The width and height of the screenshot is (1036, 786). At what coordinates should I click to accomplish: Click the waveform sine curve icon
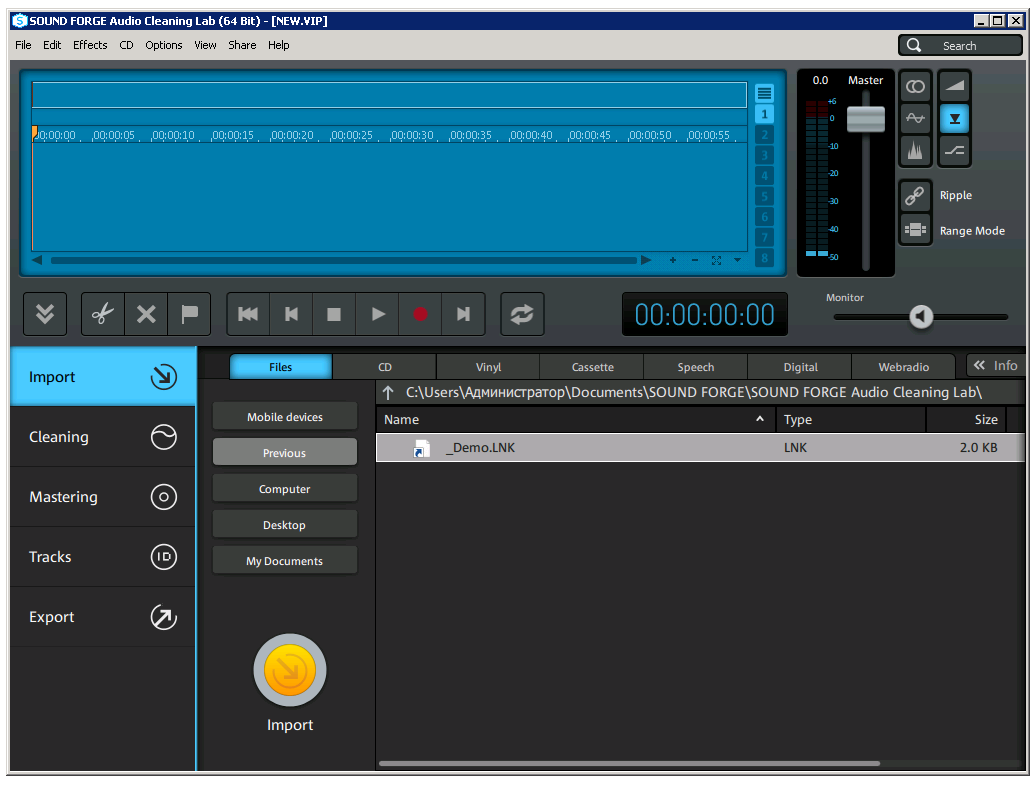pyautogui.click(x=915, y=118)
